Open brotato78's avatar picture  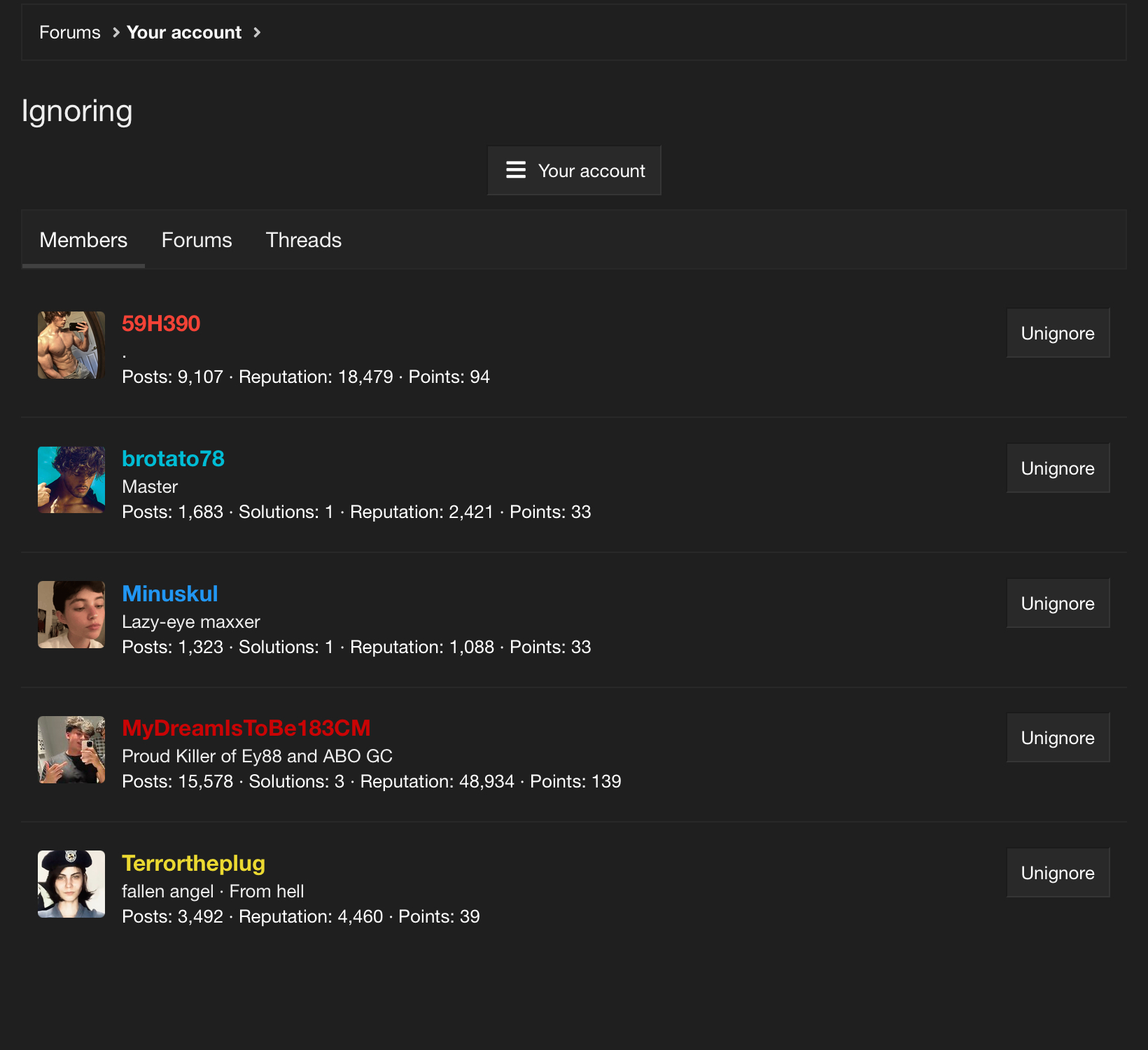click(71, 480)
